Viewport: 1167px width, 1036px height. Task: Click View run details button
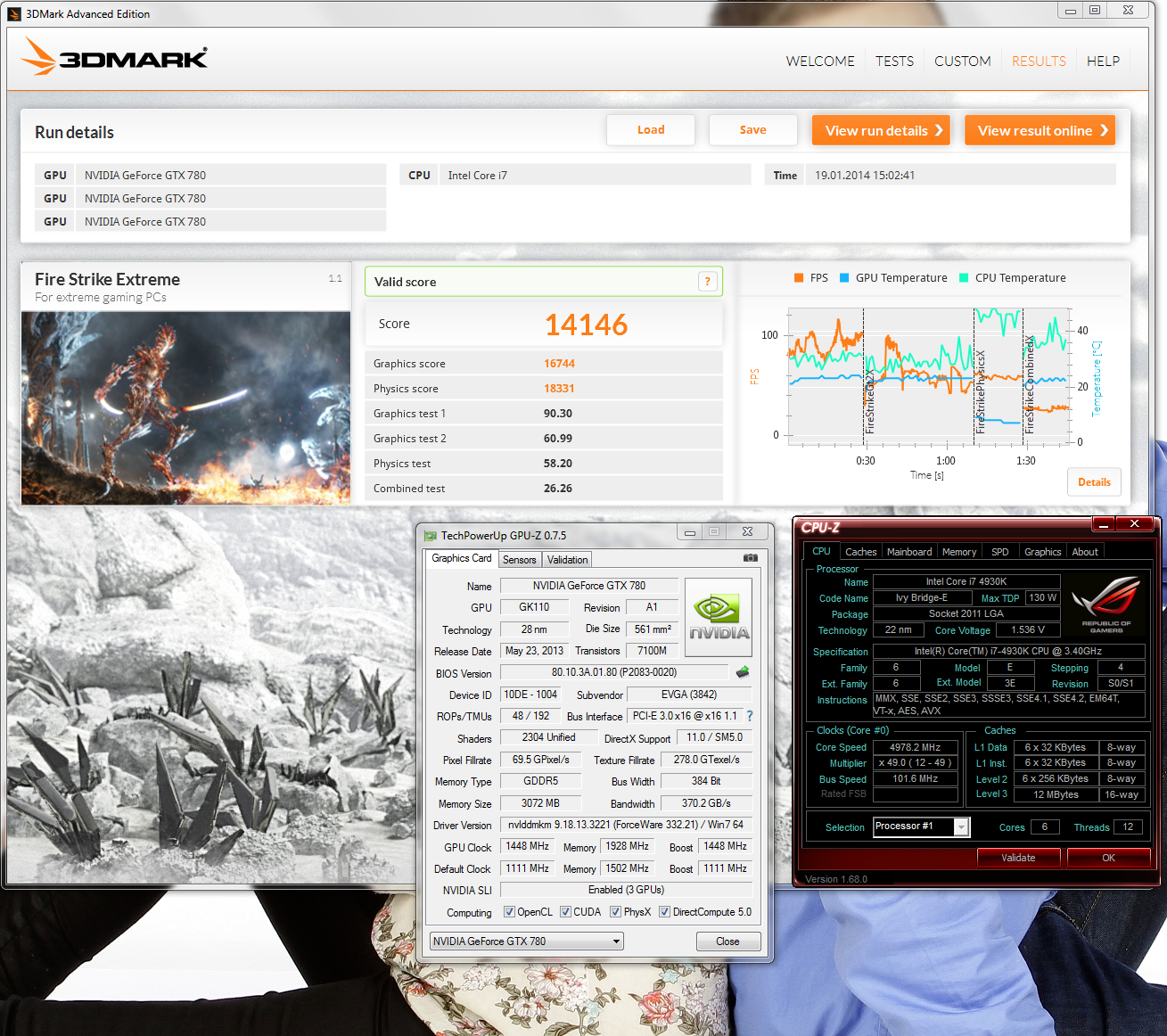(x=881, y=130)
